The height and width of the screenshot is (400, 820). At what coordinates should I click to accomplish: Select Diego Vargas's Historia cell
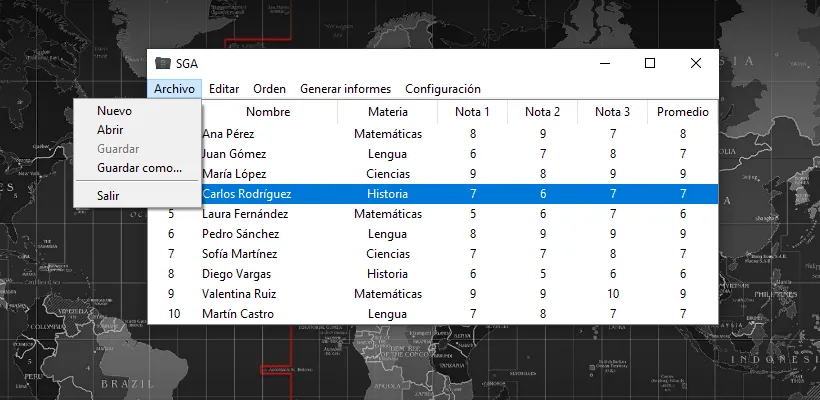tap(387, 274)
